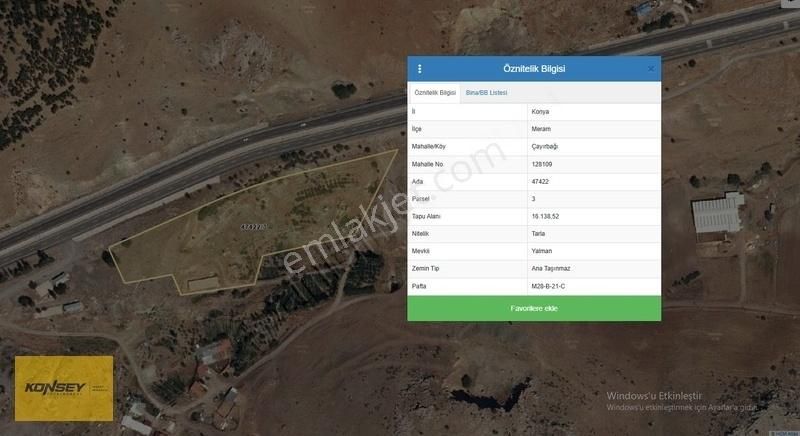The image size is (800, 436).
Task: Click the İlçe label
Action: click(x=416, y=129)
